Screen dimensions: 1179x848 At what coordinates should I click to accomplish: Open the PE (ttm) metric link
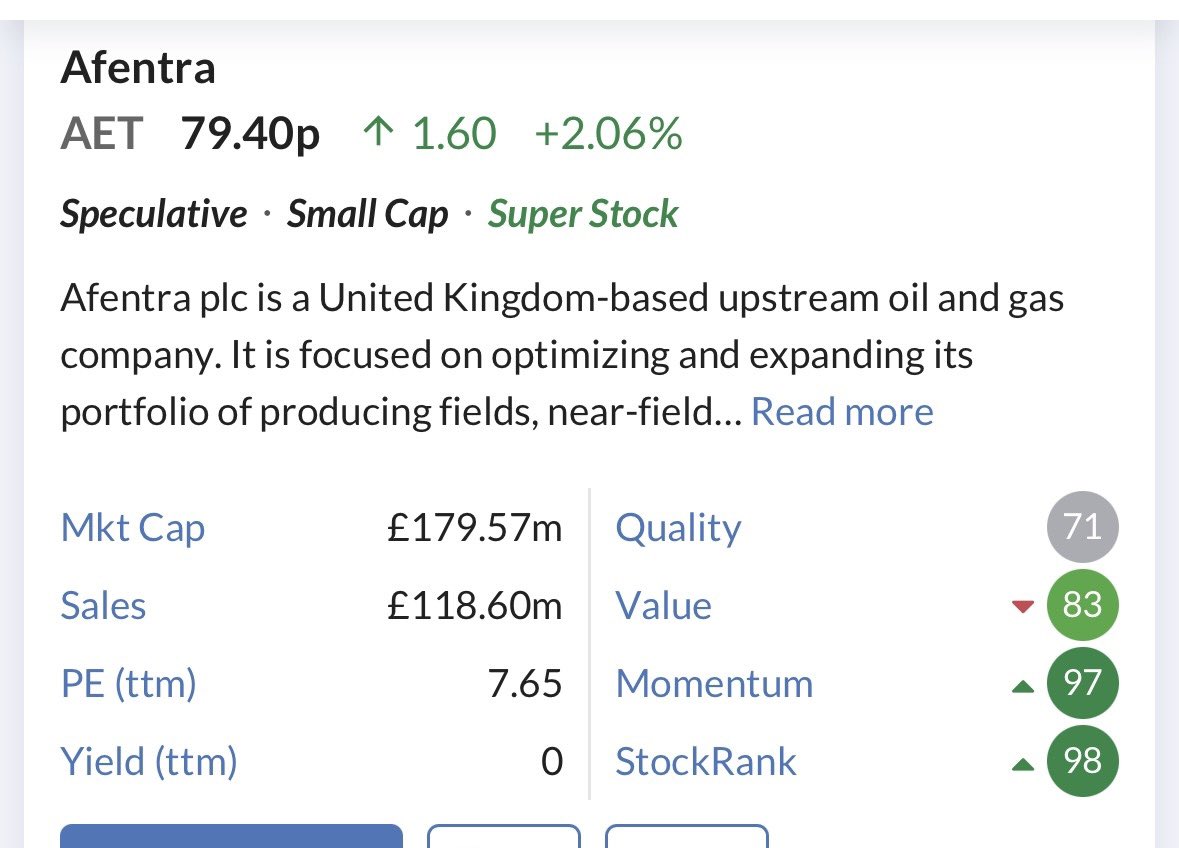[x=129, y=684]
